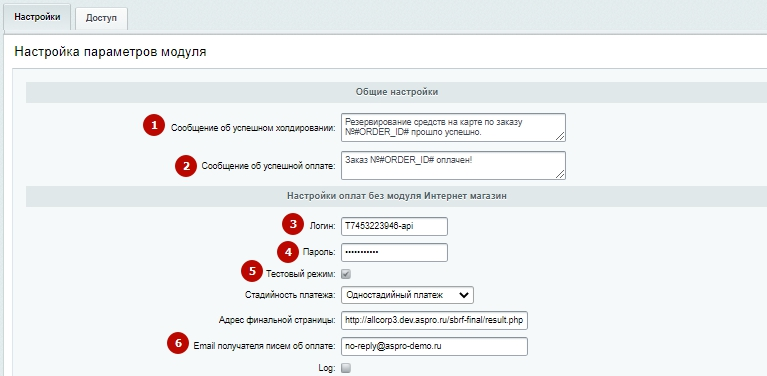Enable the Log checkbox
The height and width of the screenshot is (376, 767).
(x=346, y=368)
